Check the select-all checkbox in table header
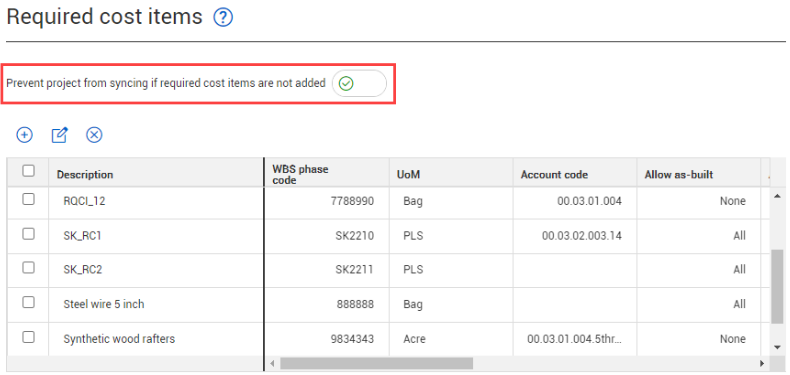The image size is (790, 375). pos(29,171)
